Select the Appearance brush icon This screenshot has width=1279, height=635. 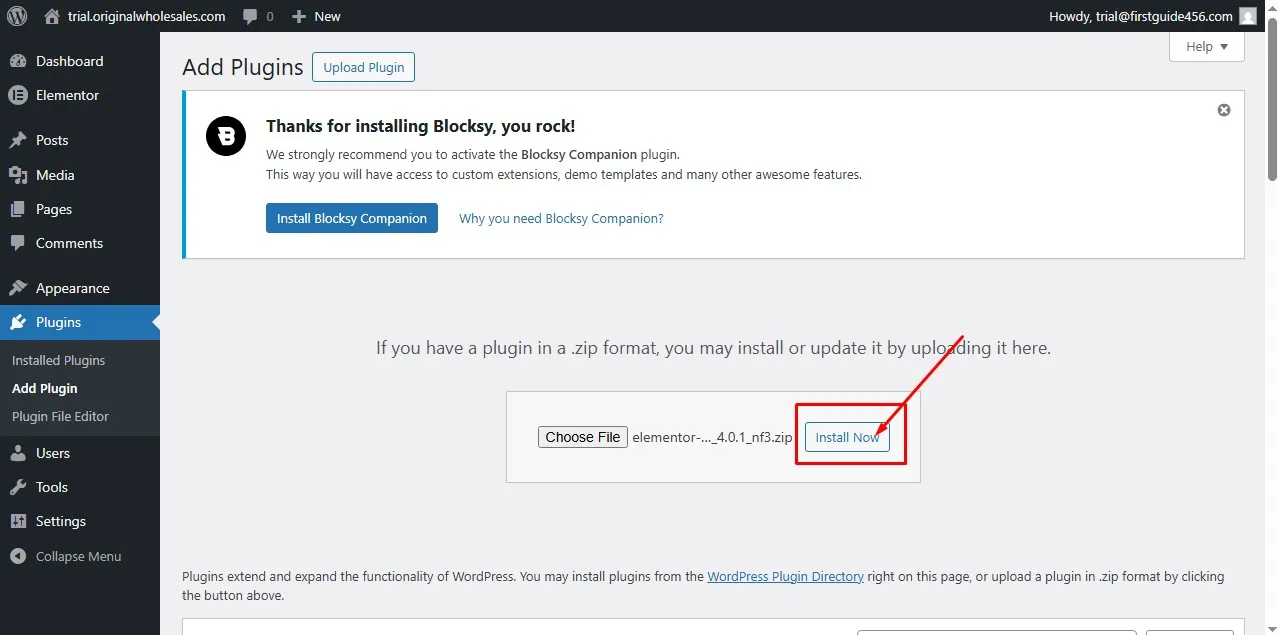tap(20, 287)
